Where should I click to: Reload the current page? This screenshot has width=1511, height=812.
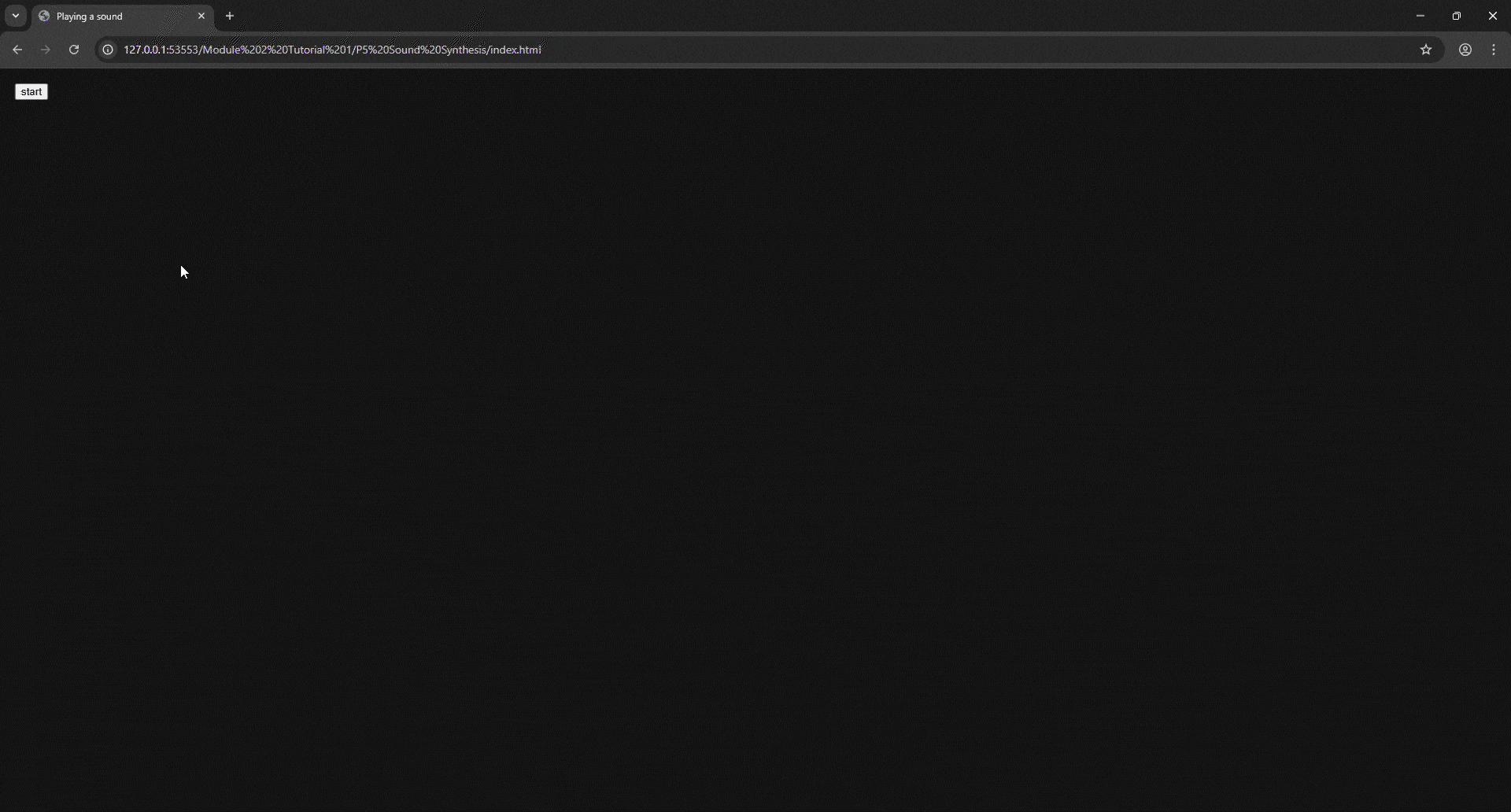(73, 49)
